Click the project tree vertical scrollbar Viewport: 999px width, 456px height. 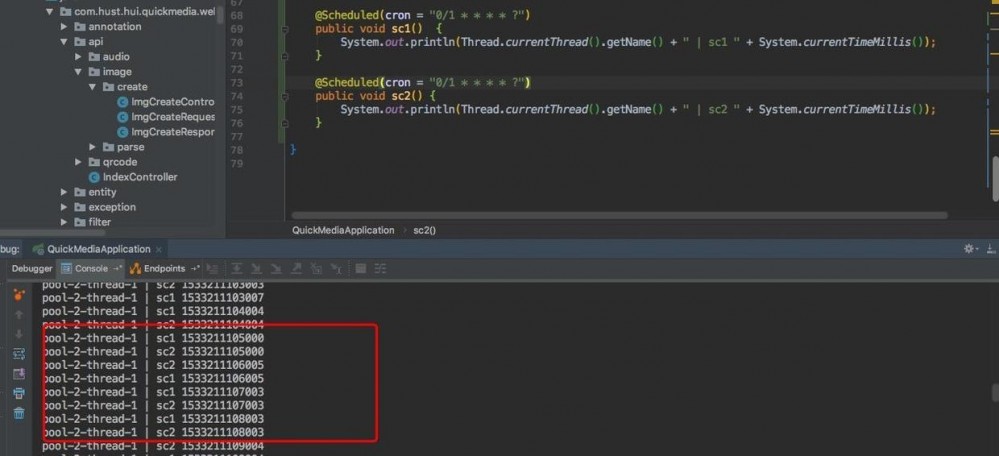220,13
